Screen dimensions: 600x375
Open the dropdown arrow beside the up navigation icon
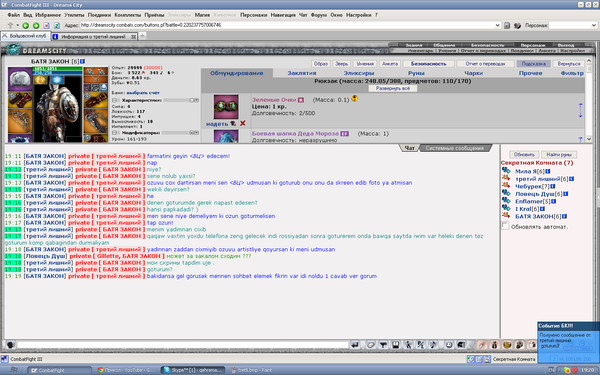pos(17,26)
